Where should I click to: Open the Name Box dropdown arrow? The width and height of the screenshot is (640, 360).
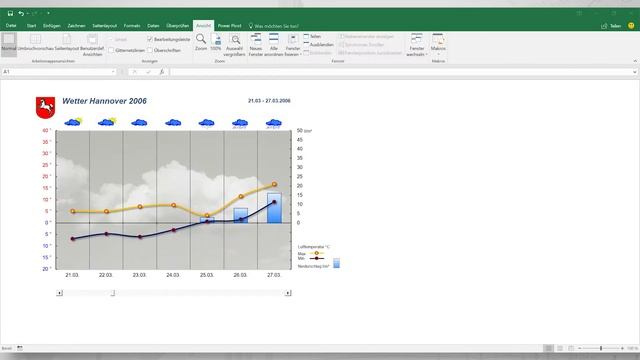[113, 72]
